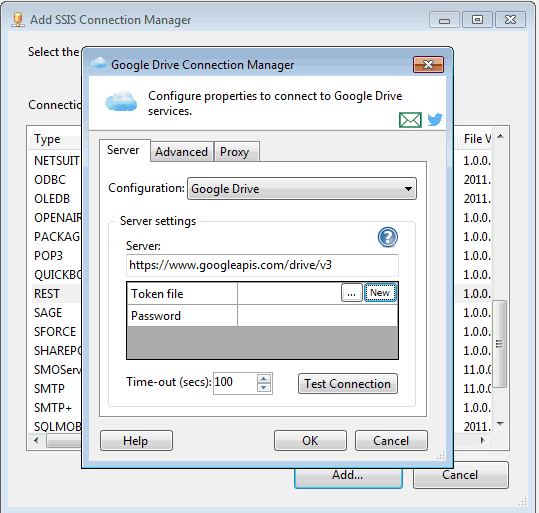Click the list vertical scrollbar up arrow

pyautogui.click(x=500, y=137)
